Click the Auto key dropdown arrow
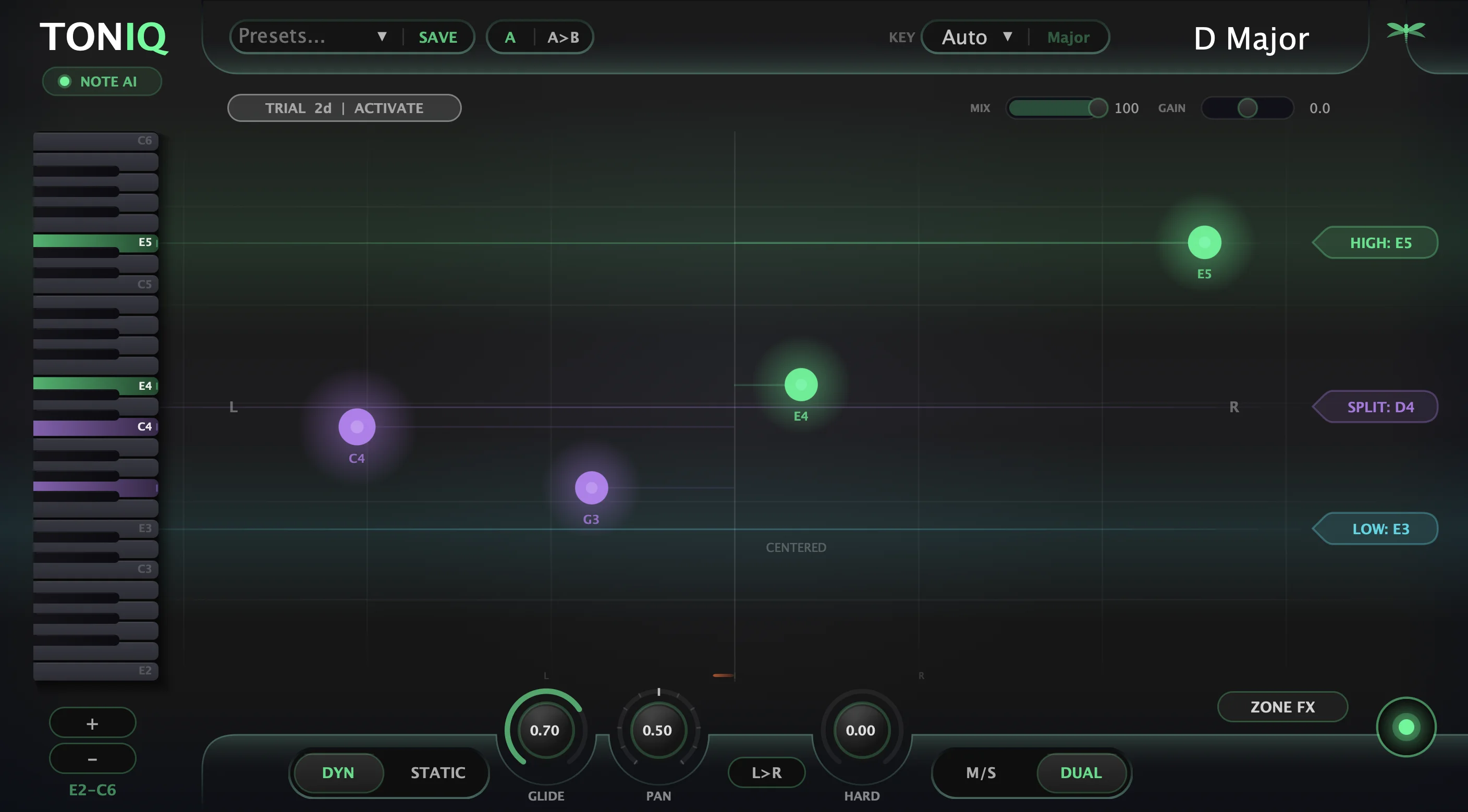Screen dimensions: 1468x812 tap(1008, 37)
